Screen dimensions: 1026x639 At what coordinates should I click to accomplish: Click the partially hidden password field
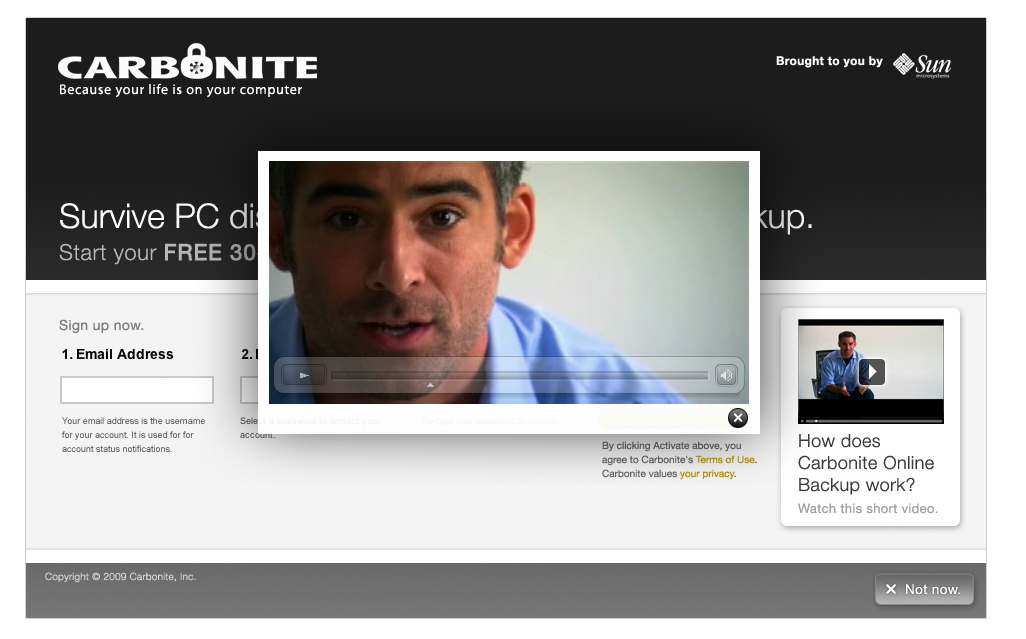[x=249, y=390]
